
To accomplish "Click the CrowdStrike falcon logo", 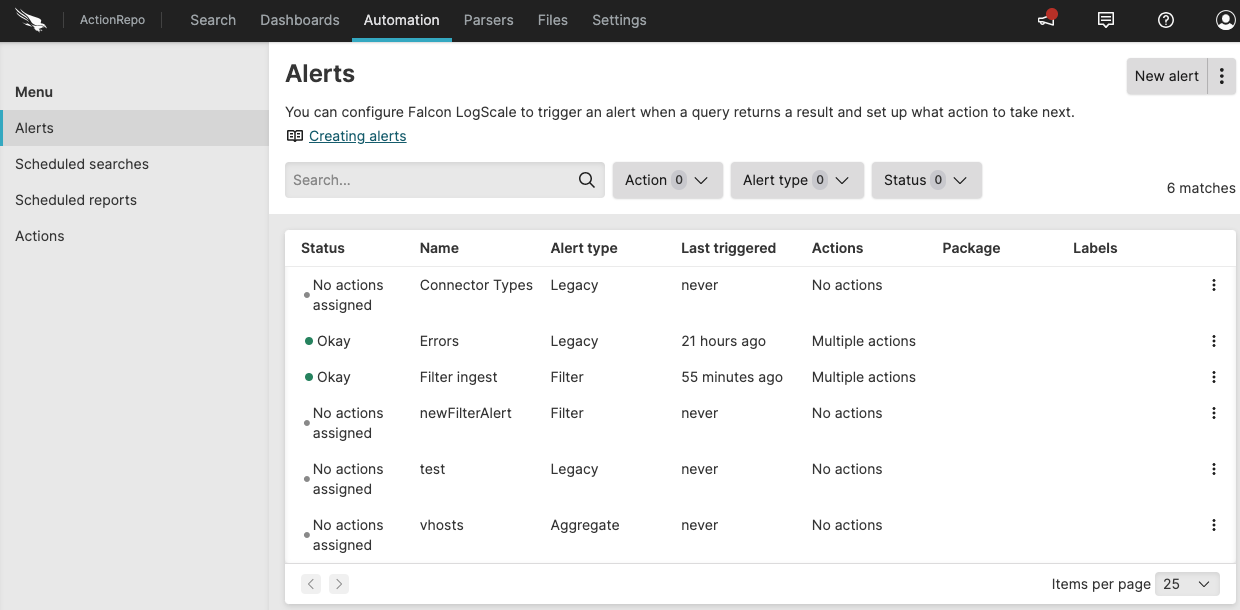I will coord(31,20).
